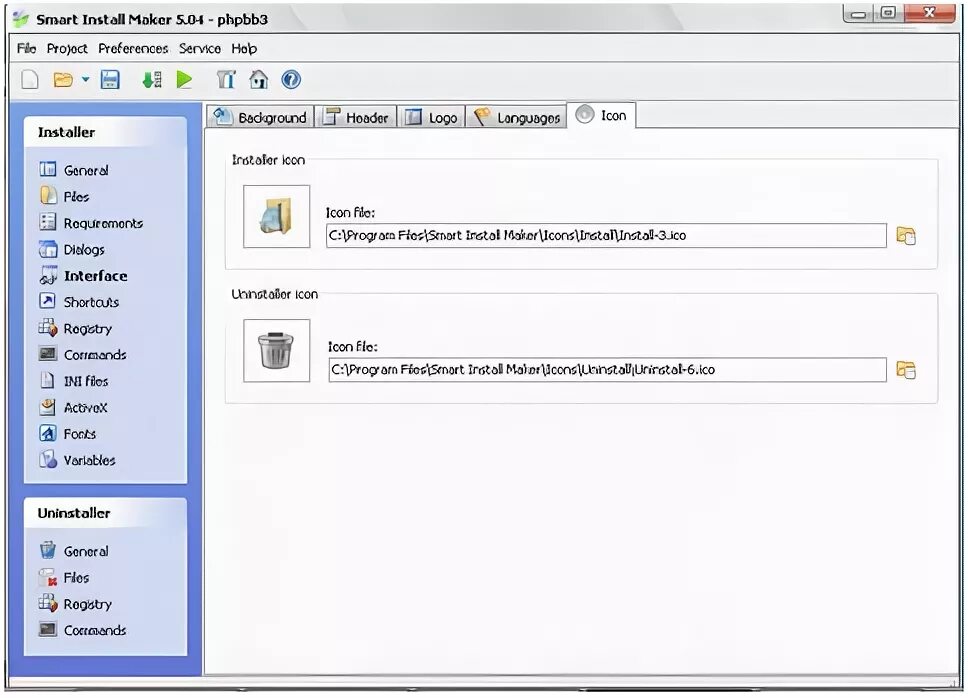The height and width of the screenshot is (698, 968).
Task: Click the Uninstaller panel header
Action: [x=106, y=513]
